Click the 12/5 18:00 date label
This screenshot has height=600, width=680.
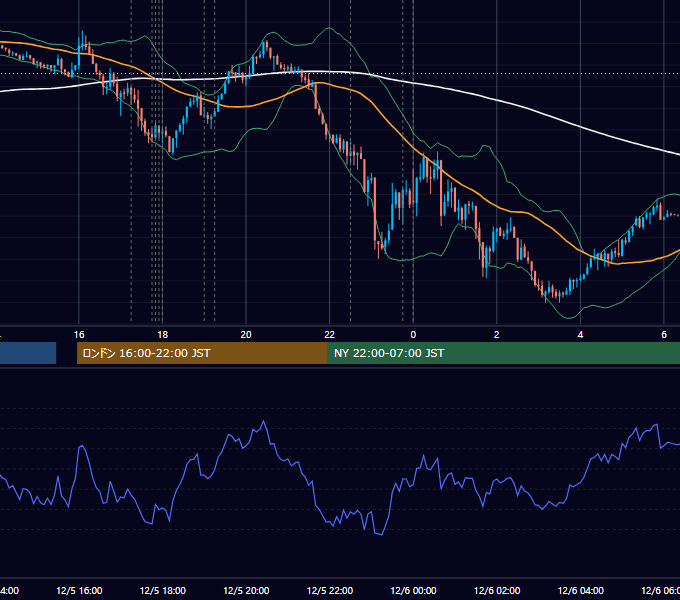click(163, 590)
